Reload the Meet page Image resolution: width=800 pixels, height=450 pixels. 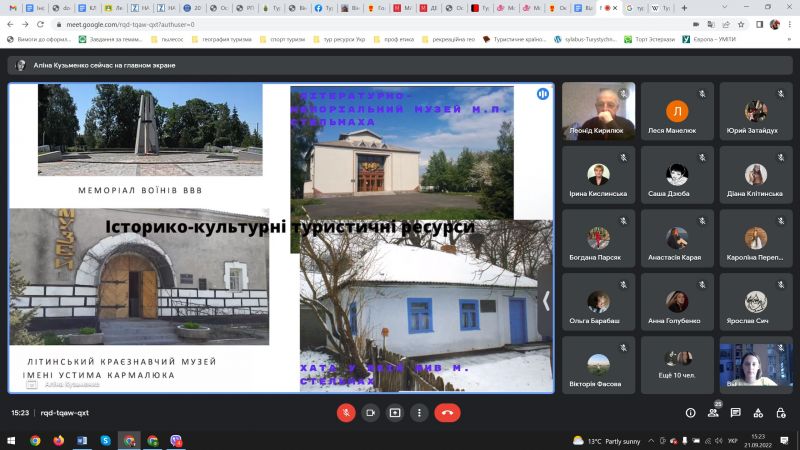(40, 24)
